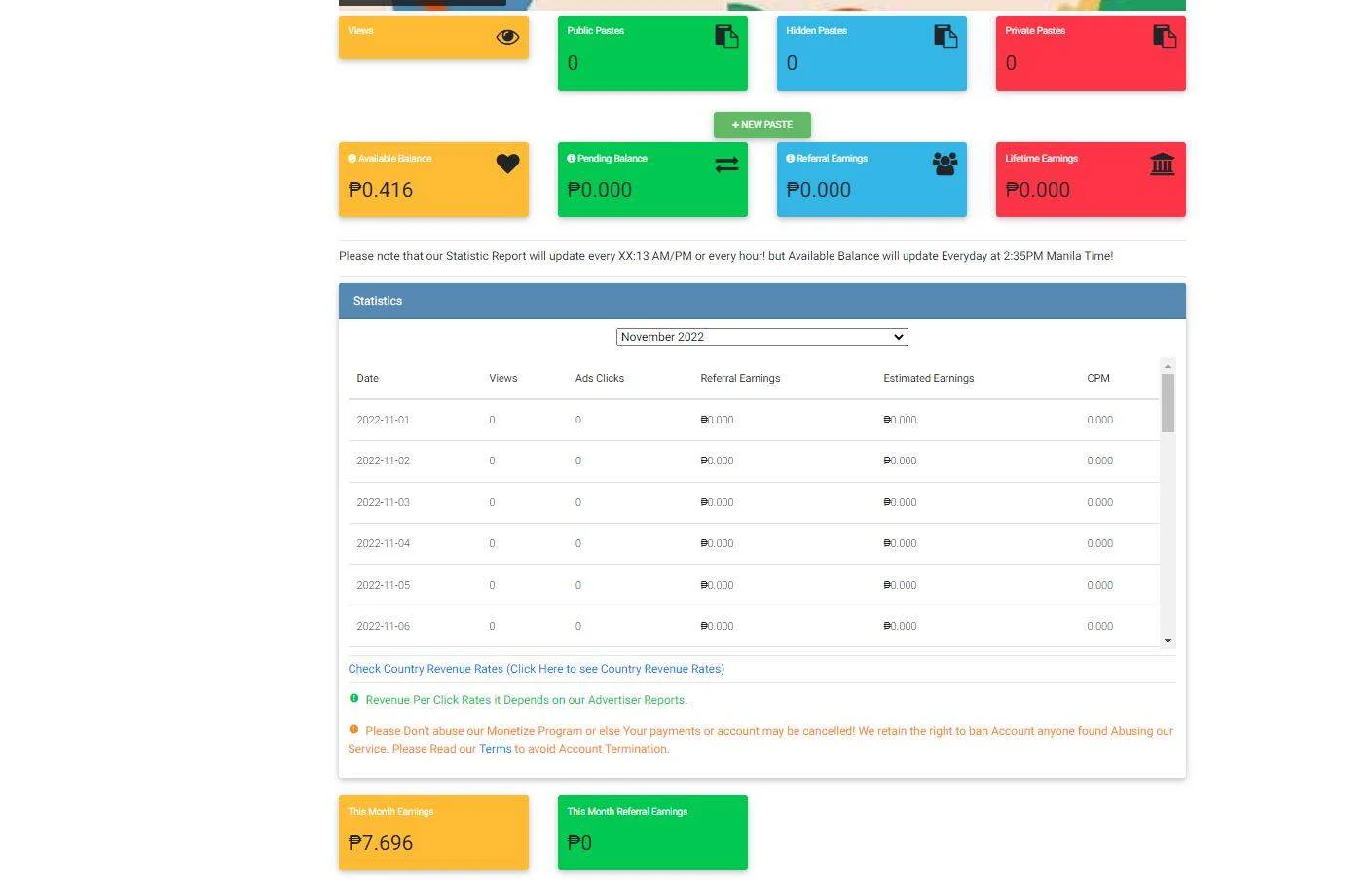Click the statistics table scrollbar thumb

pyautogui.click(x=1168, y=403)
